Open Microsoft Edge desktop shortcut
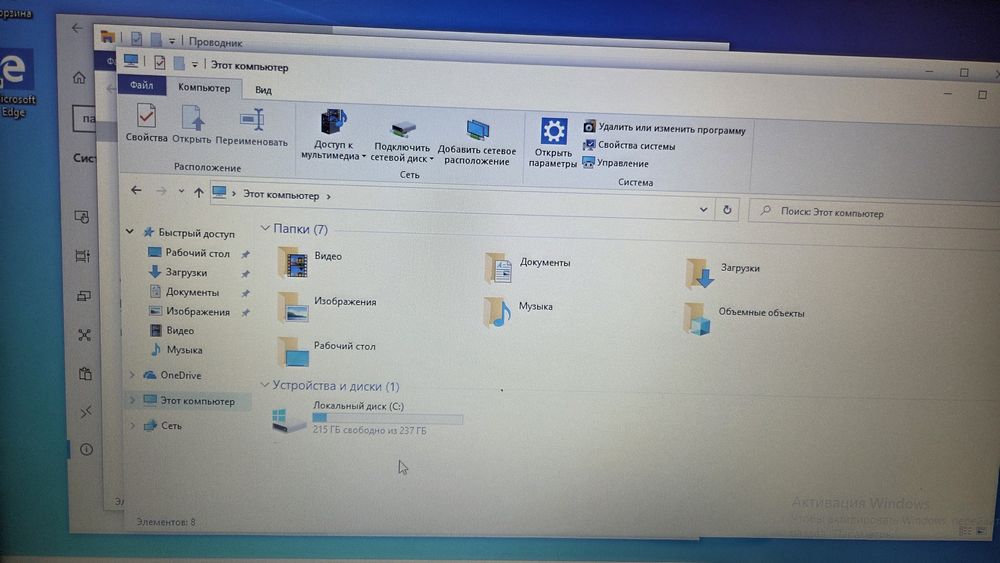 coord(14,84)
